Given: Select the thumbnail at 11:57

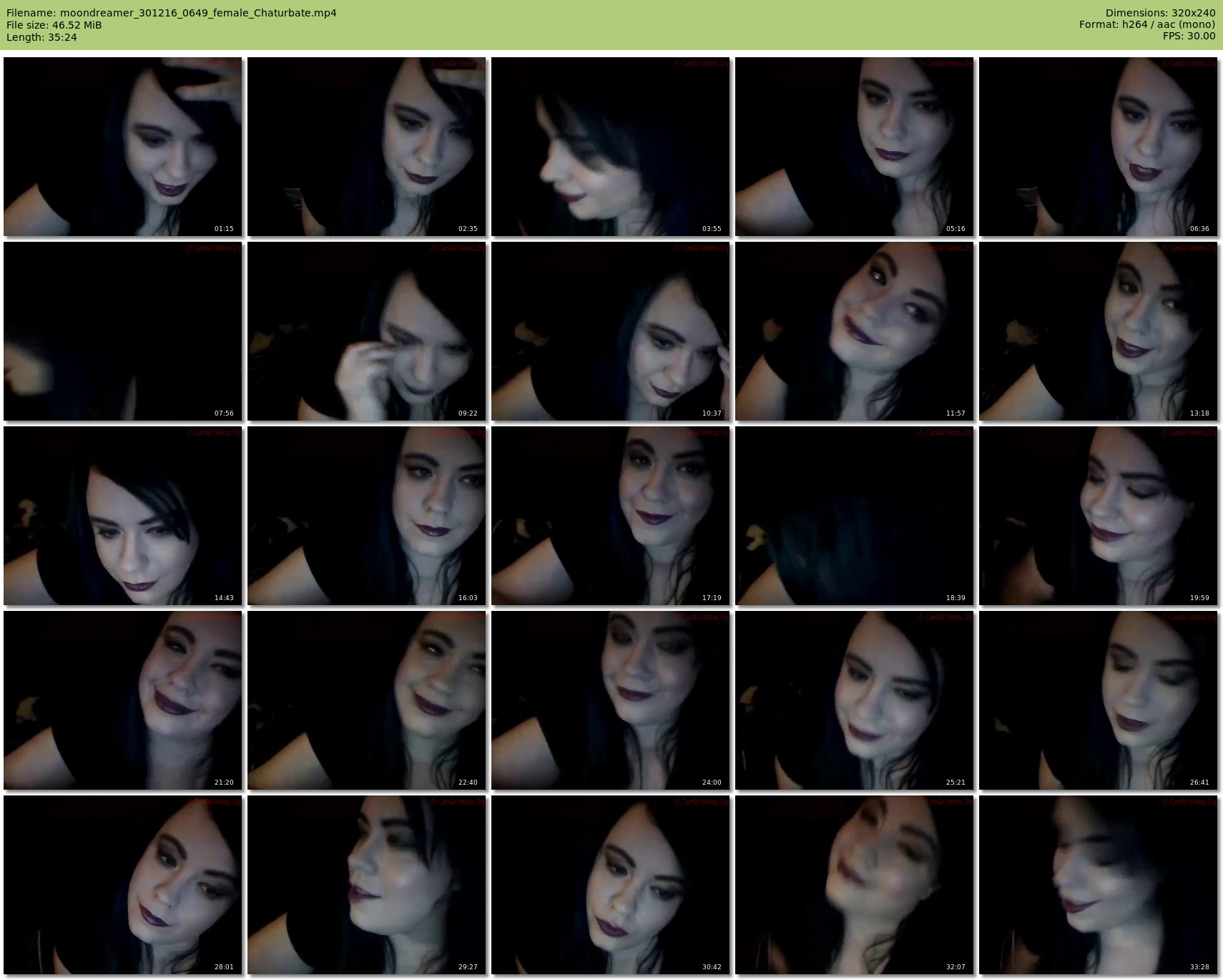Looking at the screenshot, I should click(855, 331).
